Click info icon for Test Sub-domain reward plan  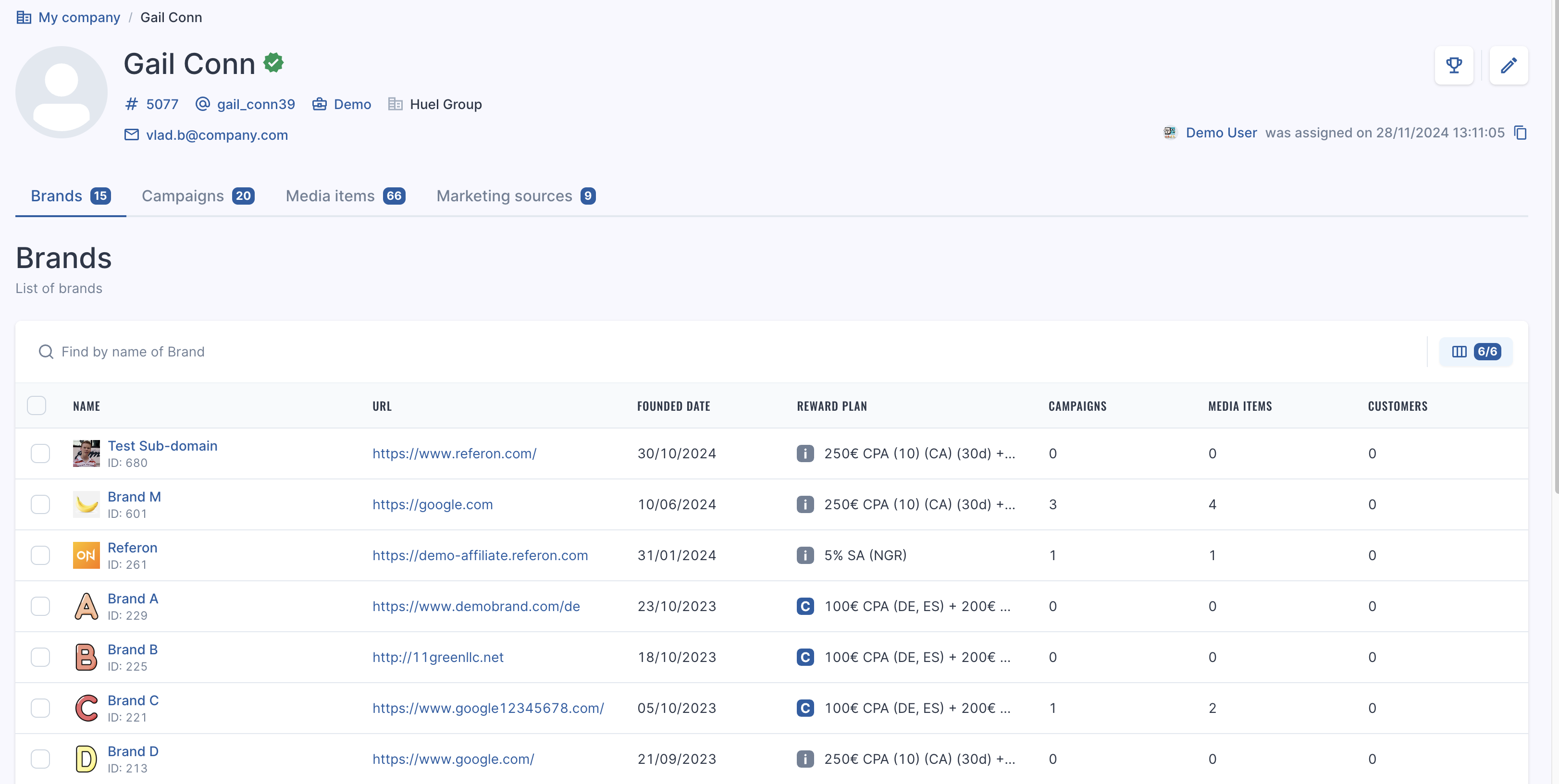click(x=805, y=453)
